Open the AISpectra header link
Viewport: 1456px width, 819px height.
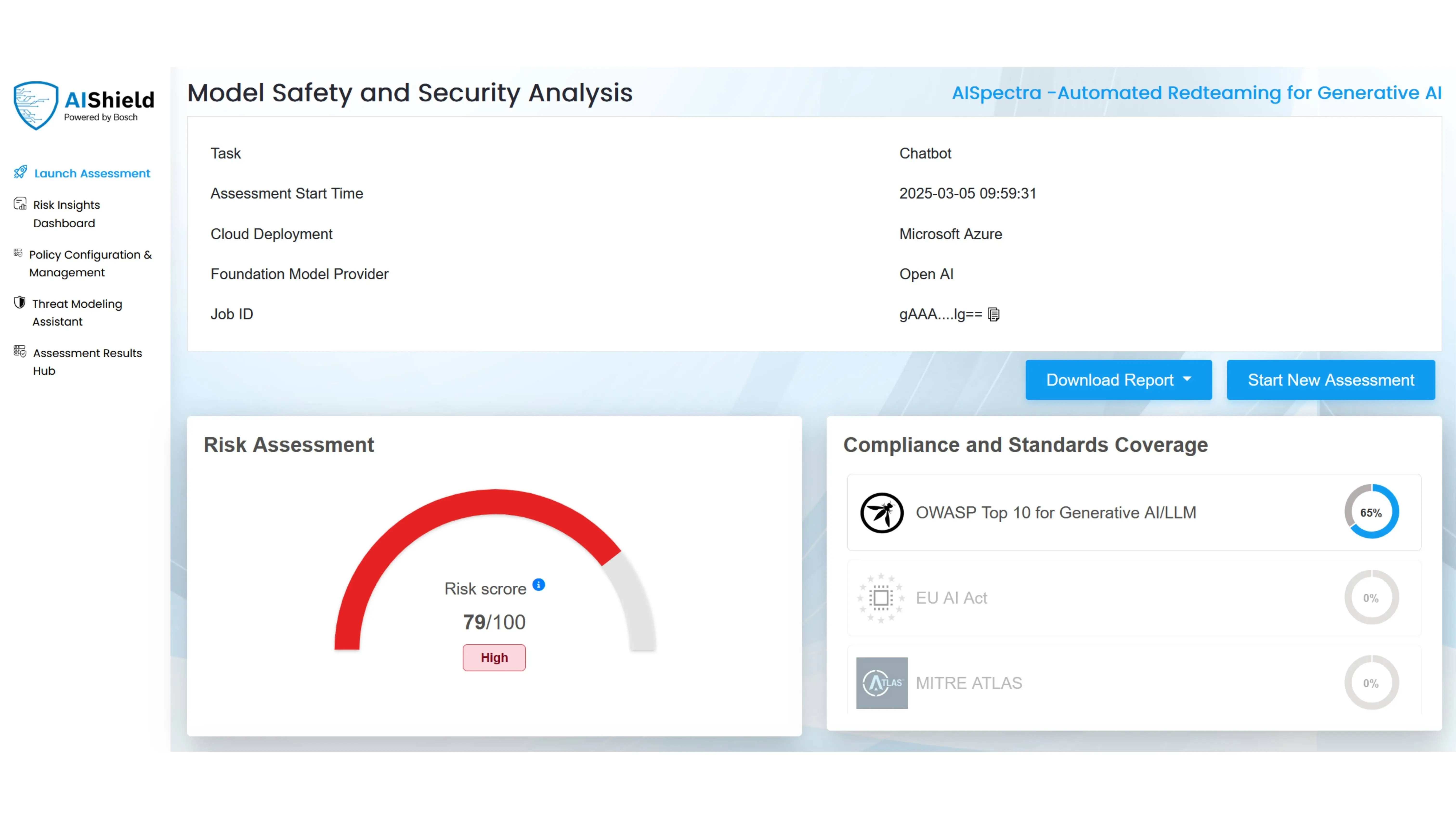click(x=1197, y=92)
